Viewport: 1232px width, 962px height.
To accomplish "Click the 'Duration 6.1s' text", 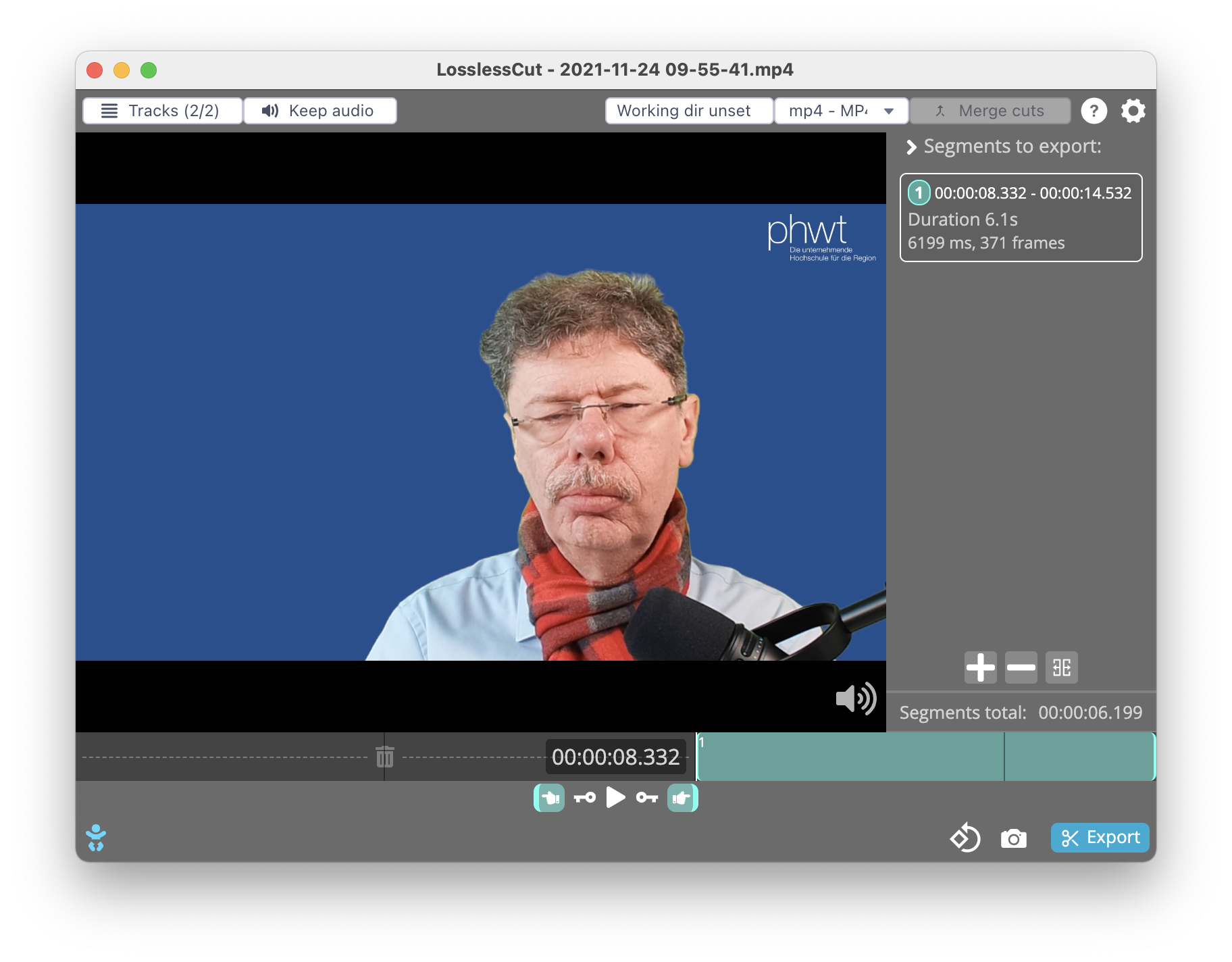I will coord(962,220).
